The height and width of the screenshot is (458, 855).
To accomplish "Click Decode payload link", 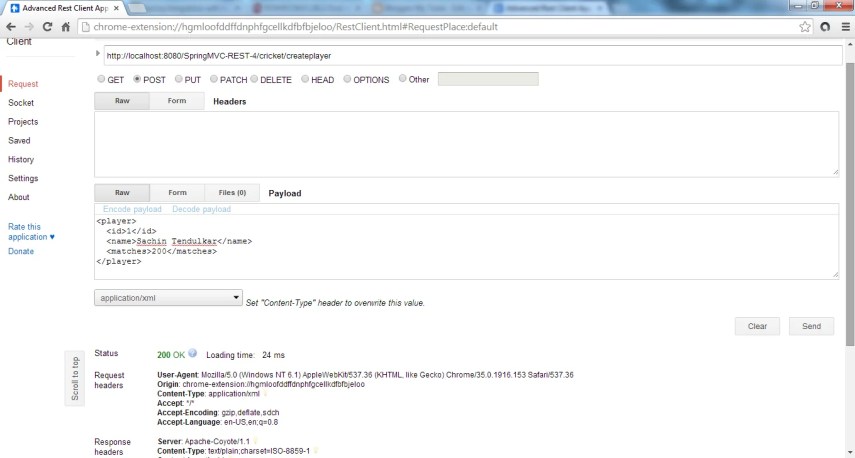I will coord(201,209).
